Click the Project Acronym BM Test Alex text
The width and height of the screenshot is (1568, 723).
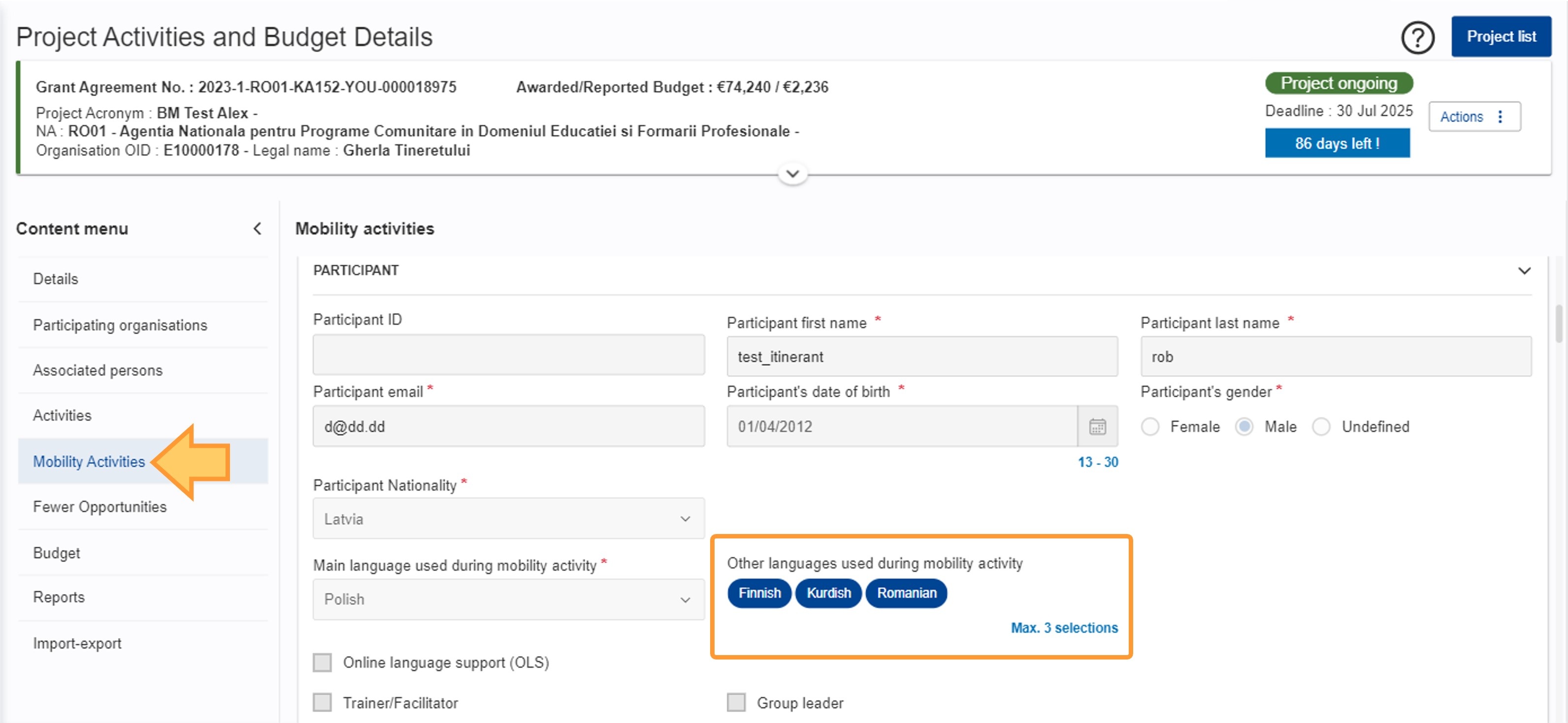click(x=142, y=113)
